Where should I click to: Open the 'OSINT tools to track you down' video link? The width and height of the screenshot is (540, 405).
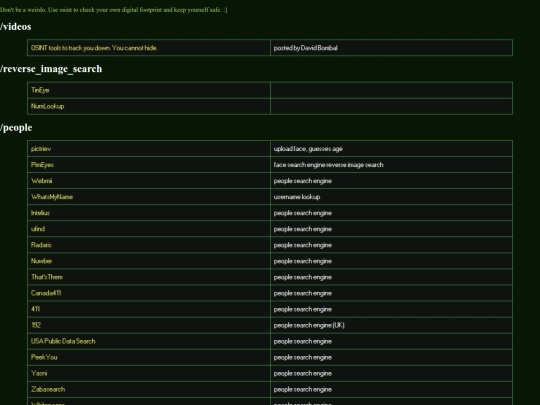point(94,48)
